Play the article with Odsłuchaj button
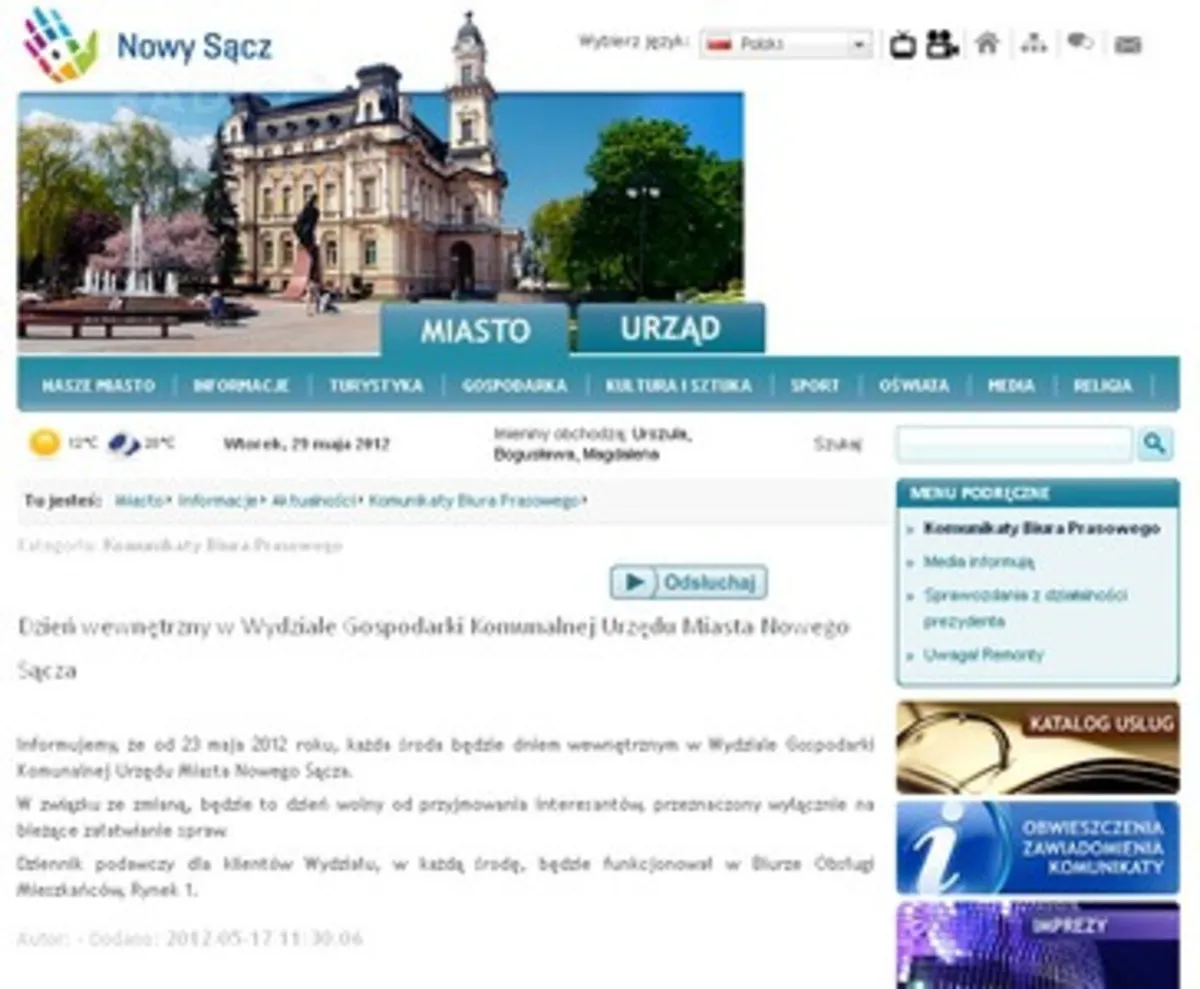The width and height of the screenshot is (1200, 989). pos(689,582)
